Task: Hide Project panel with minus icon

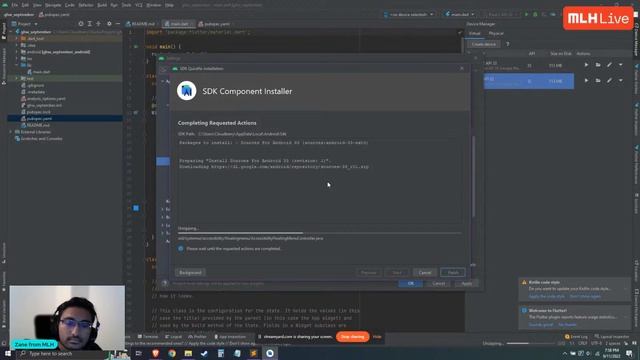Action: pos(118,24)
